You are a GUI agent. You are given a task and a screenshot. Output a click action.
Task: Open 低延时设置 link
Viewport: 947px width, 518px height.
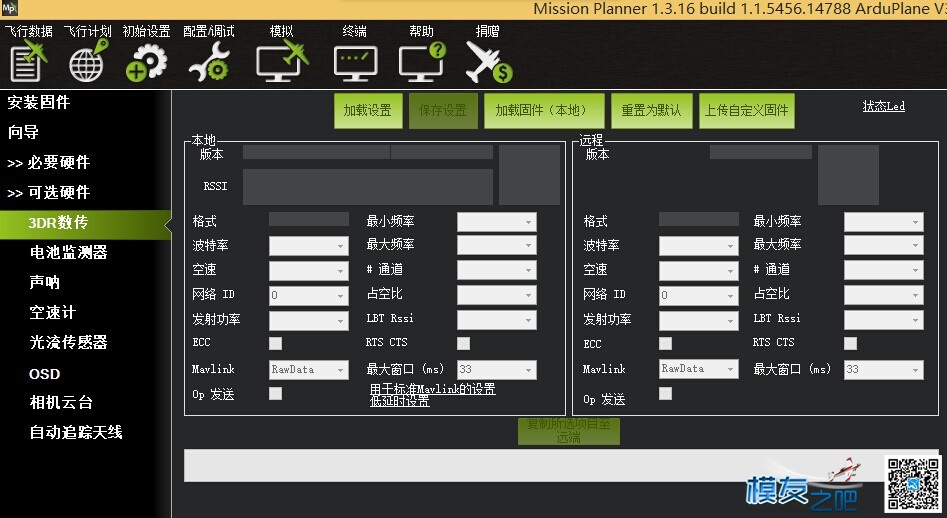(x=399, y=401)
